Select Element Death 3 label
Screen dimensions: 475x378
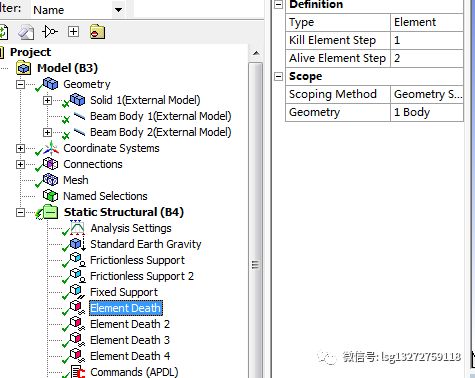pyautogui.click(x=130, y=340)
